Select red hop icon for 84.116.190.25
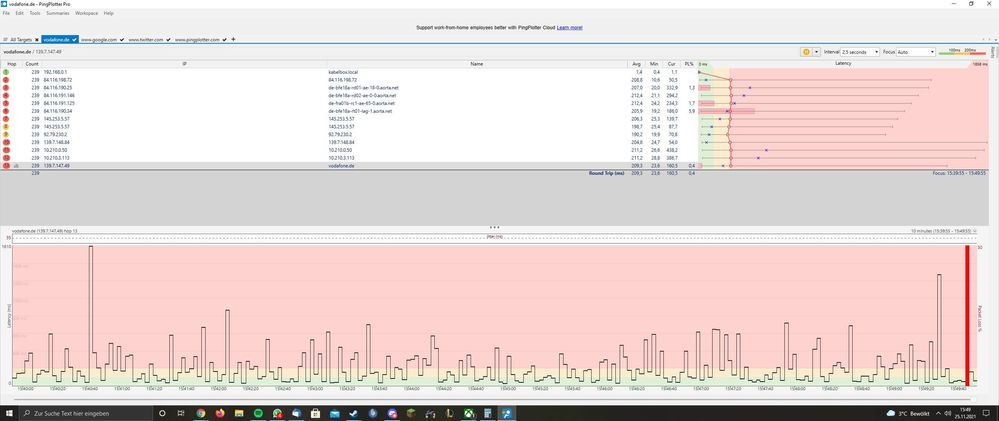 pos(6,88)
